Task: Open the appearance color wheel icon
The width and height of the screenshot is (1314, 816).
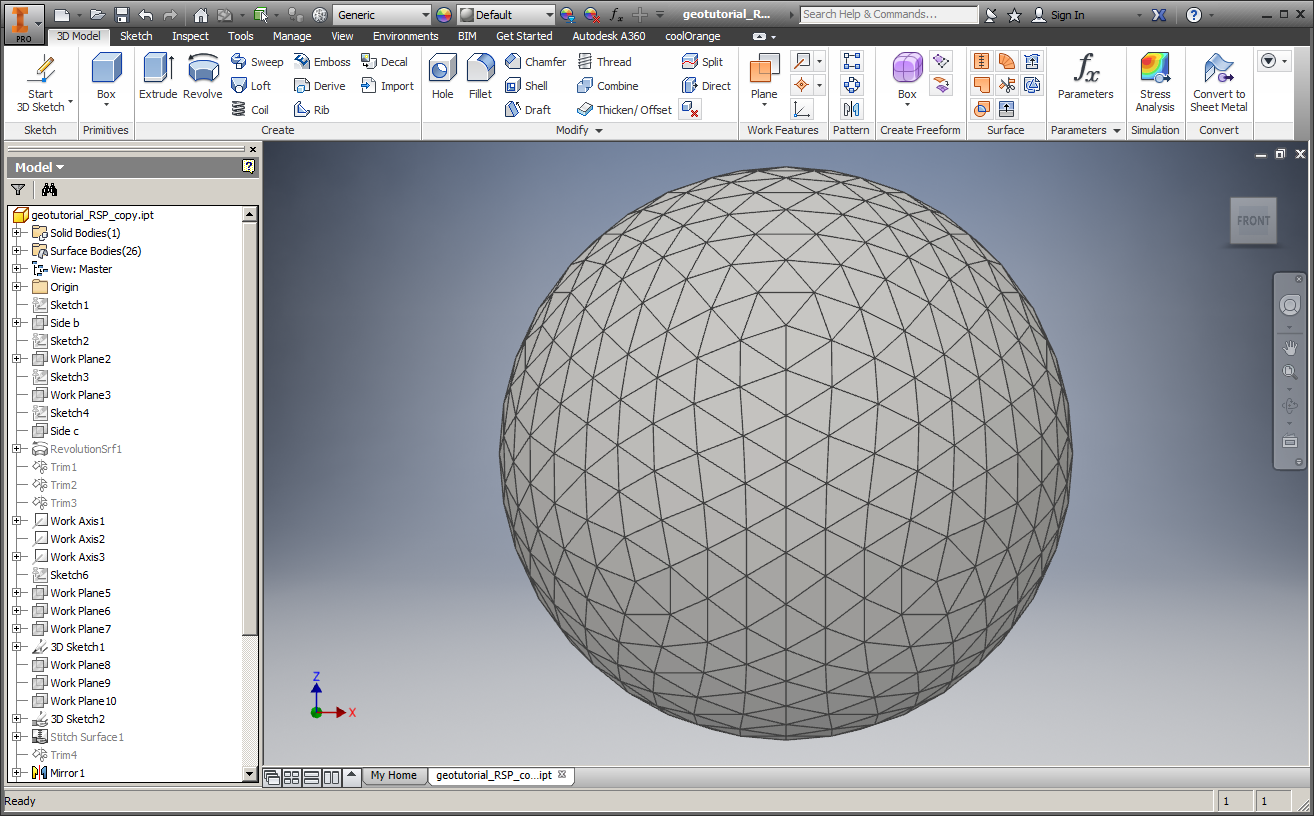Action: pos(444,15)
